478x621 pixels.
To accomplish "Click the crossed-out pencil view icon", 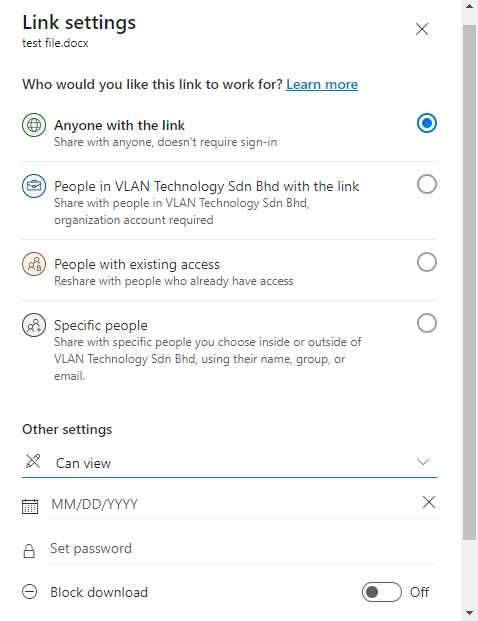I will [33, 461].
